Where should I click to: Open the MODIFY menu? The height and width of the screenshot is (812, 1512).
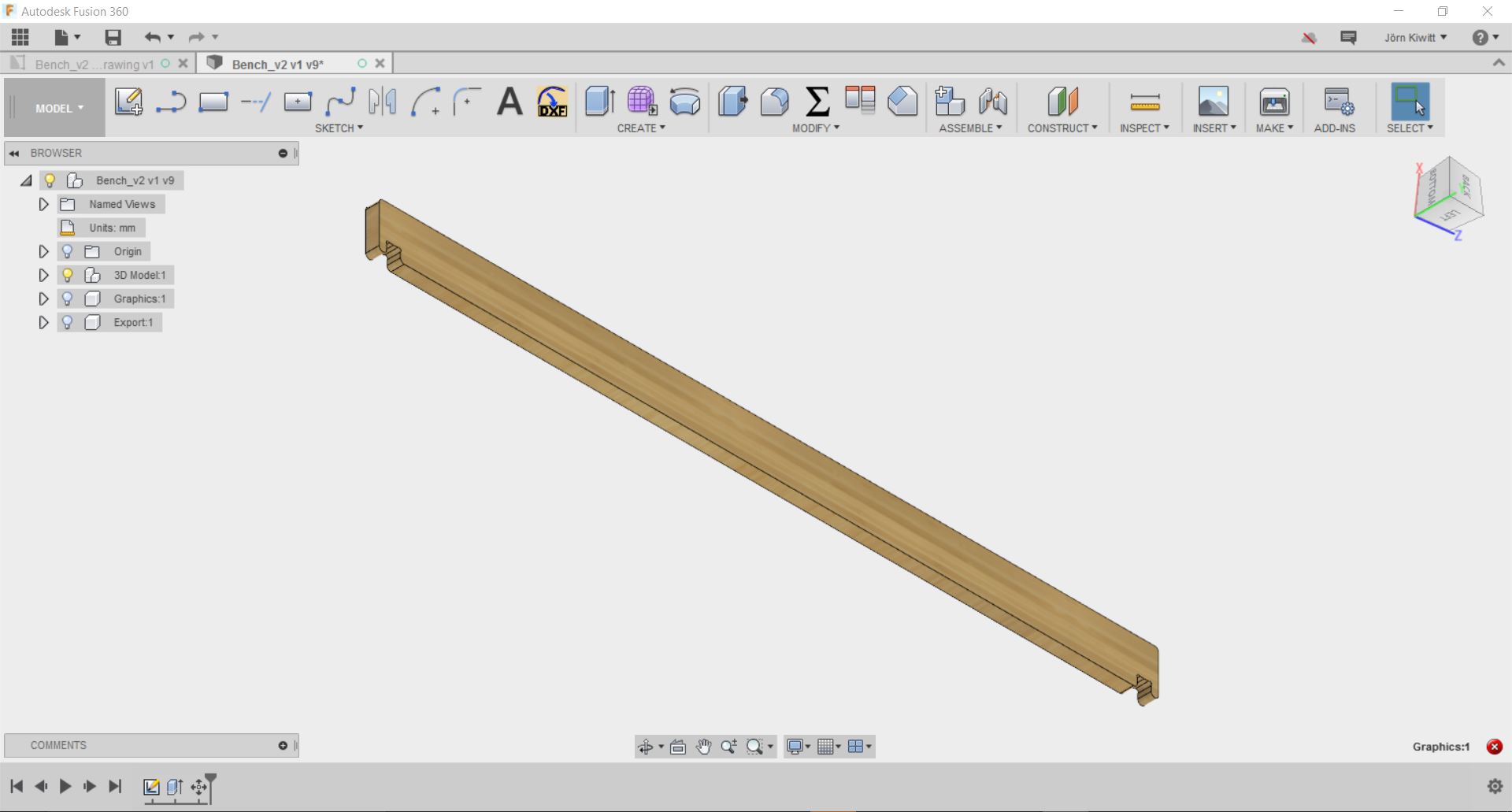816,128
